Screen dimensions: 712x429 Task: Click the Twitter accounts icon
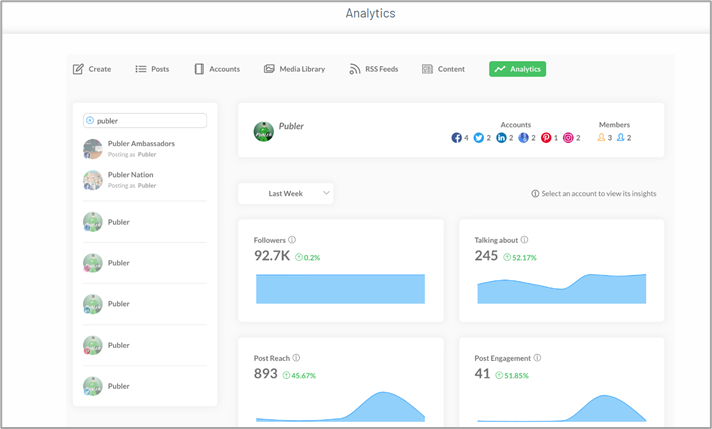coord(479,138)
